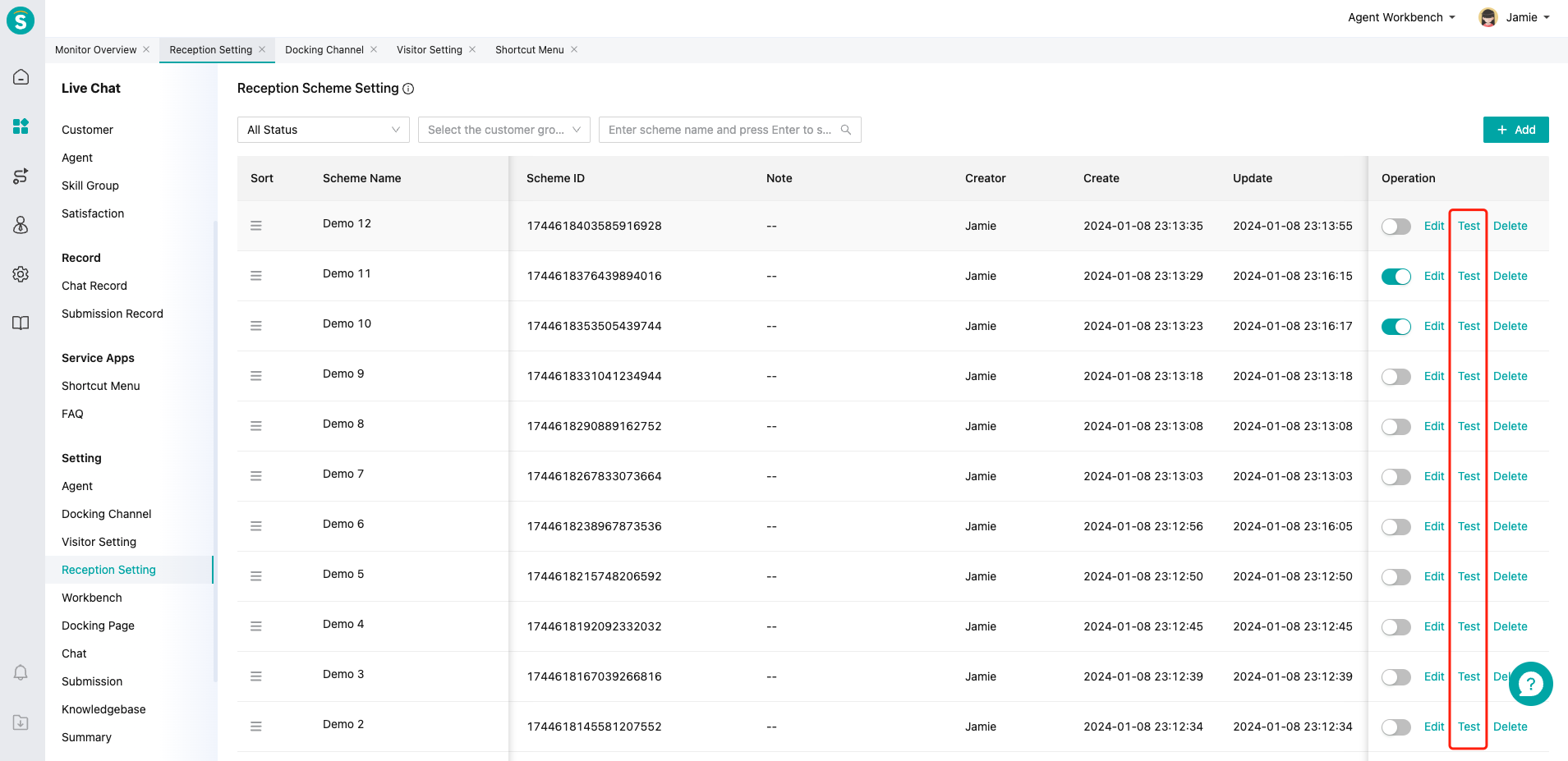The width and height of the screenshot is (1568, 761).
Task: Switch to Visitor Setting tab
Action: pyautogui.click(x=430, y=50)
